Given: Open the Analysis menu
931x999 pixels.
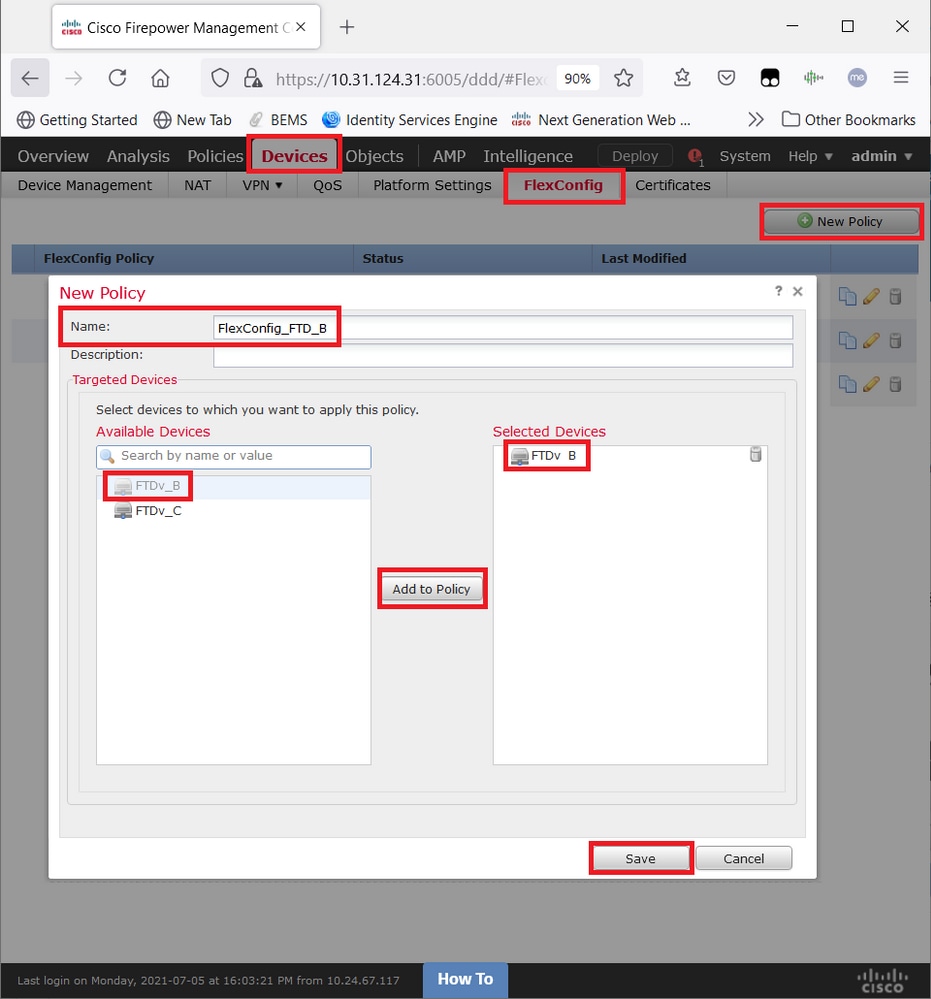Looking at the screenshot, I should 138,156.
